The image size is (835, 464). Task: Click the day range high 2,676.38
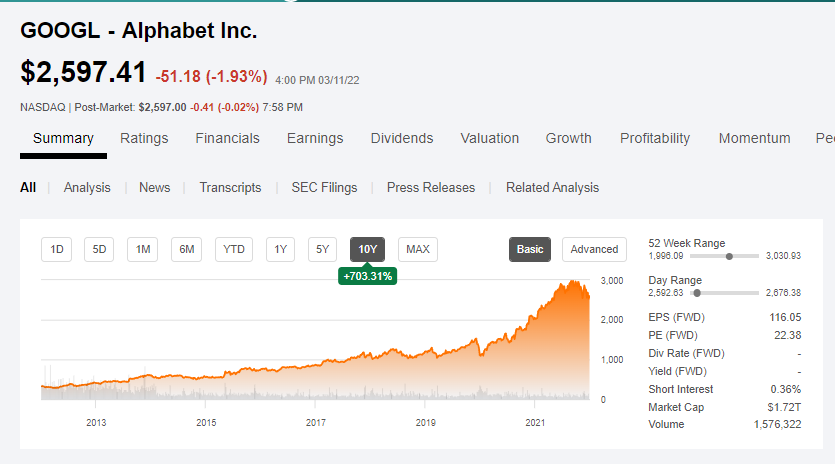783,293
